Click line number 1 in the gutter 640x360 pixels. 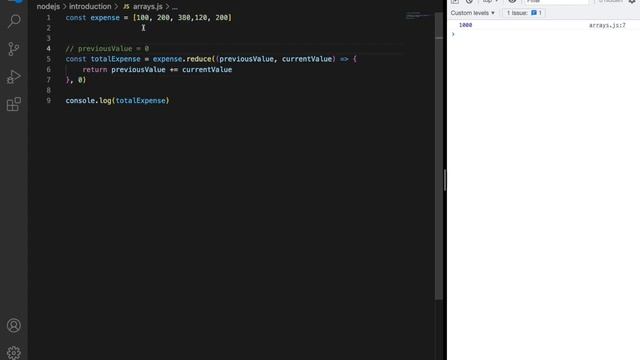tap(49, 18)
